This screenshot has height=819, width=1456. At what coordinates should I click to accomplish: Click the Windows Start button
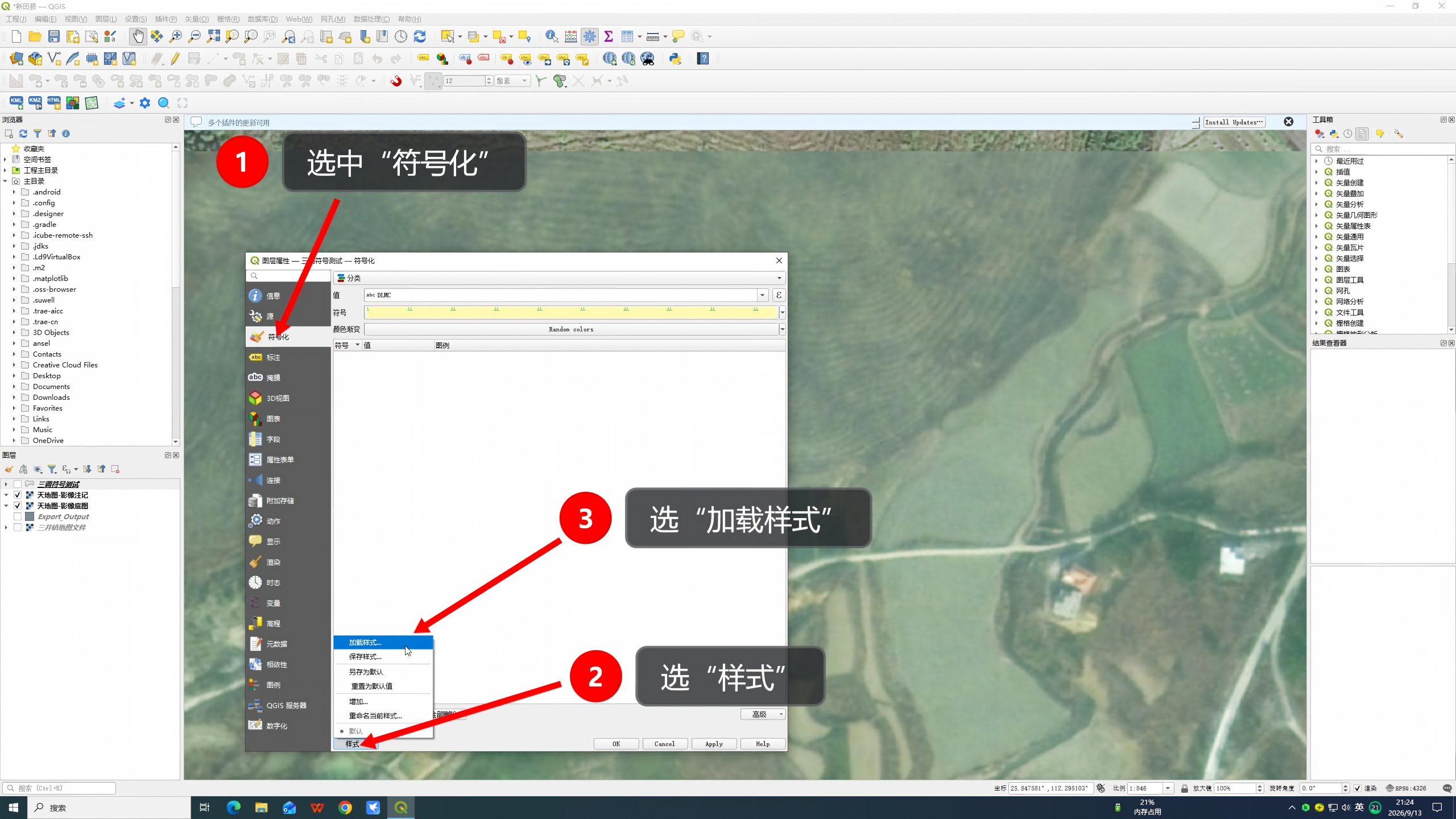click(14, 808)
